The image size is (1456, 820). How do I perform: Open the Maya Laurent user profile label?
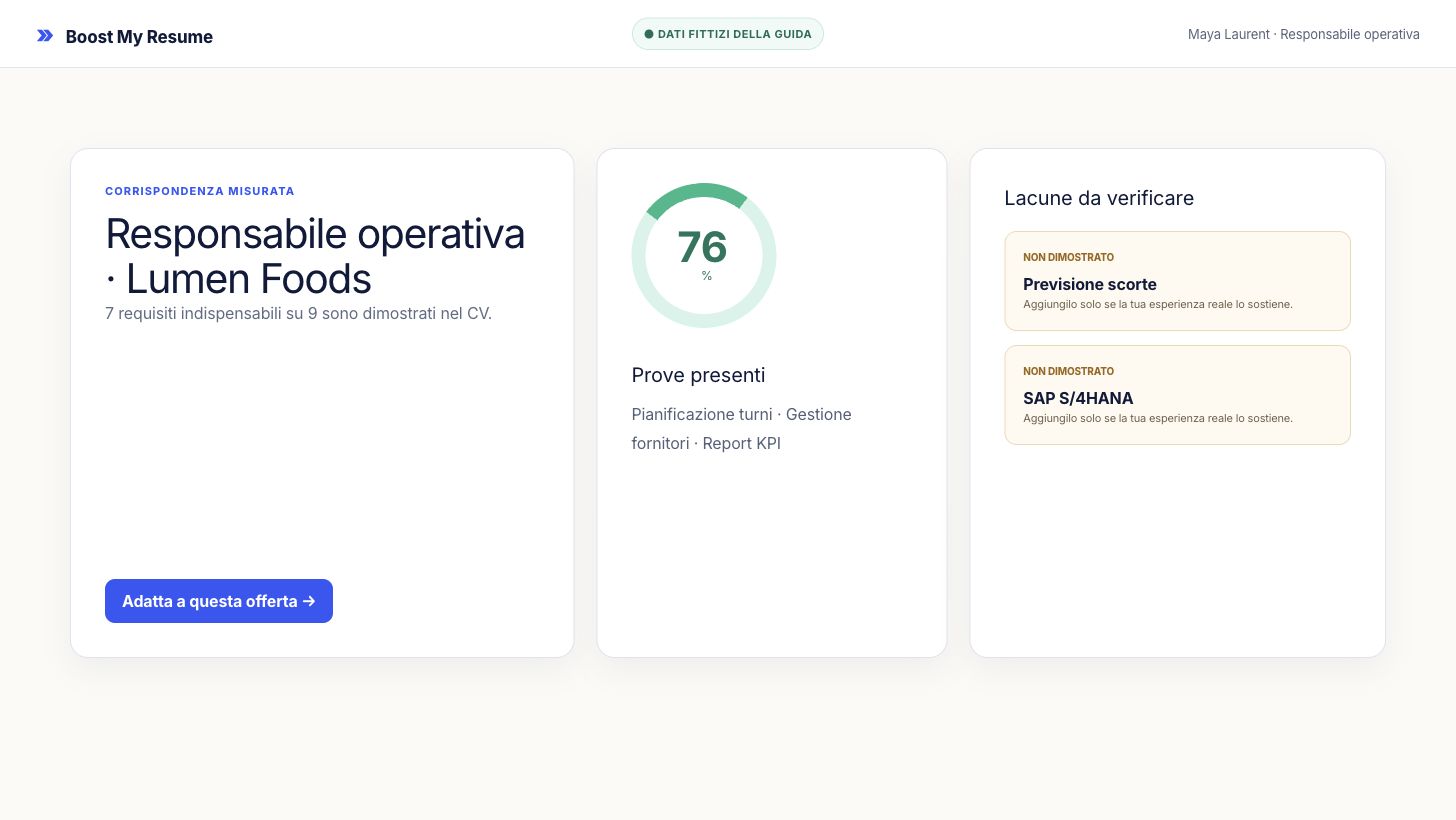tap(1303, 34)
